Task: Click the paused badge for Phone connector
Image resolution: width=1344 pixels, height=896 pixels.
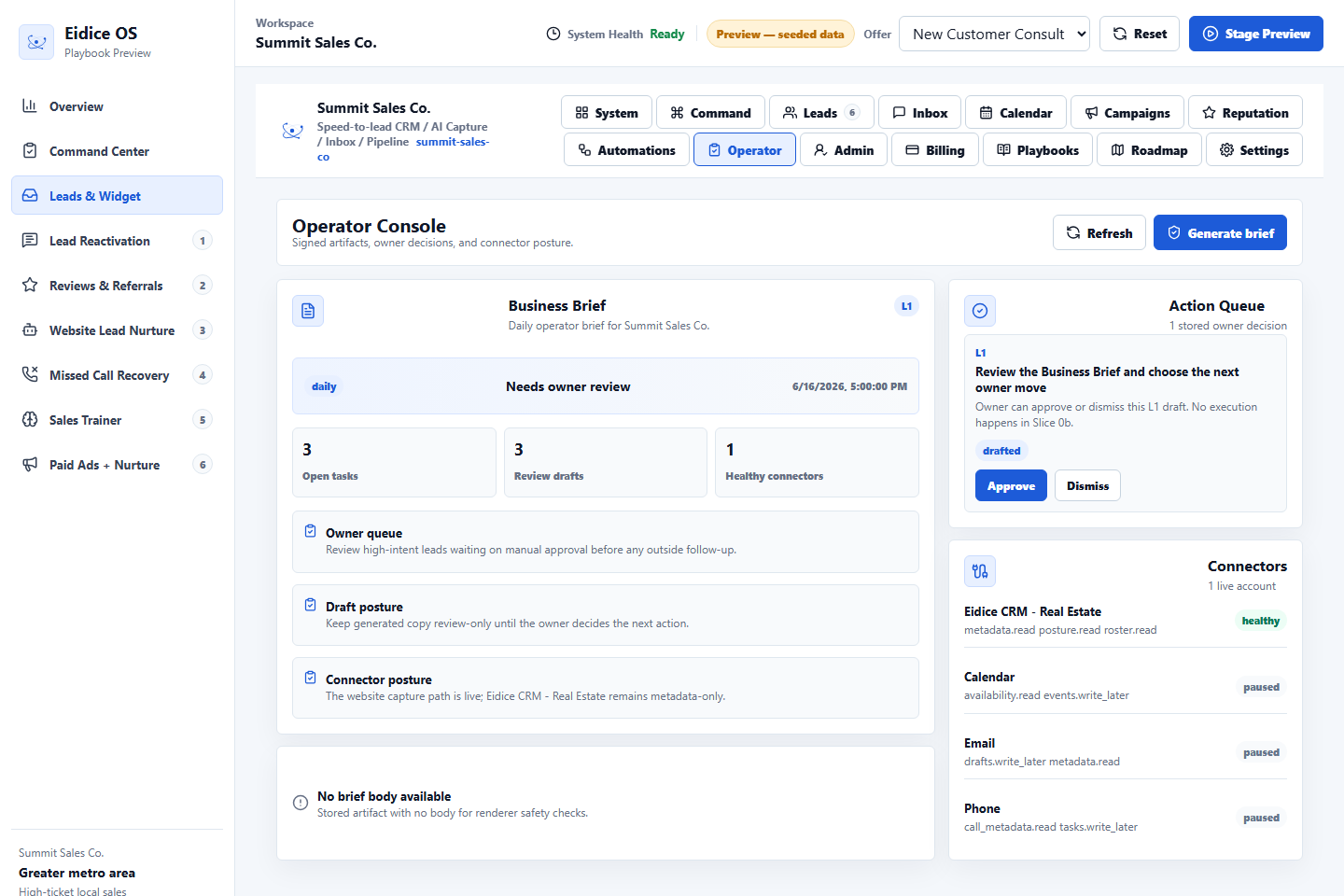Action: pyautogui.click(x=1261, y=818)
